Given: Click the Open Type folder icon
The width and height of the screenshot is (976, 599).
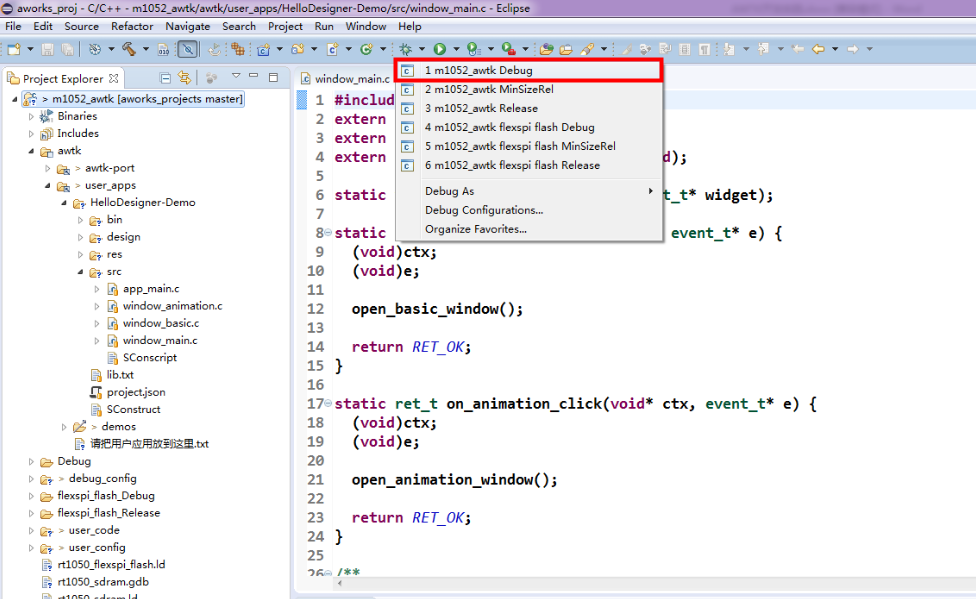Looking at the screenshot, I should [546, 48].
